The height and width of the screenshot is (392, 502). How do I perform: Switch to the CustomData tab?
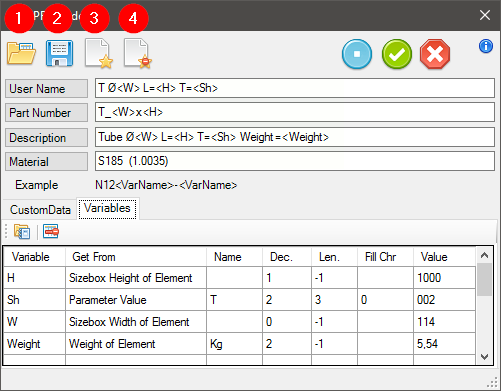tap(40, 210)
